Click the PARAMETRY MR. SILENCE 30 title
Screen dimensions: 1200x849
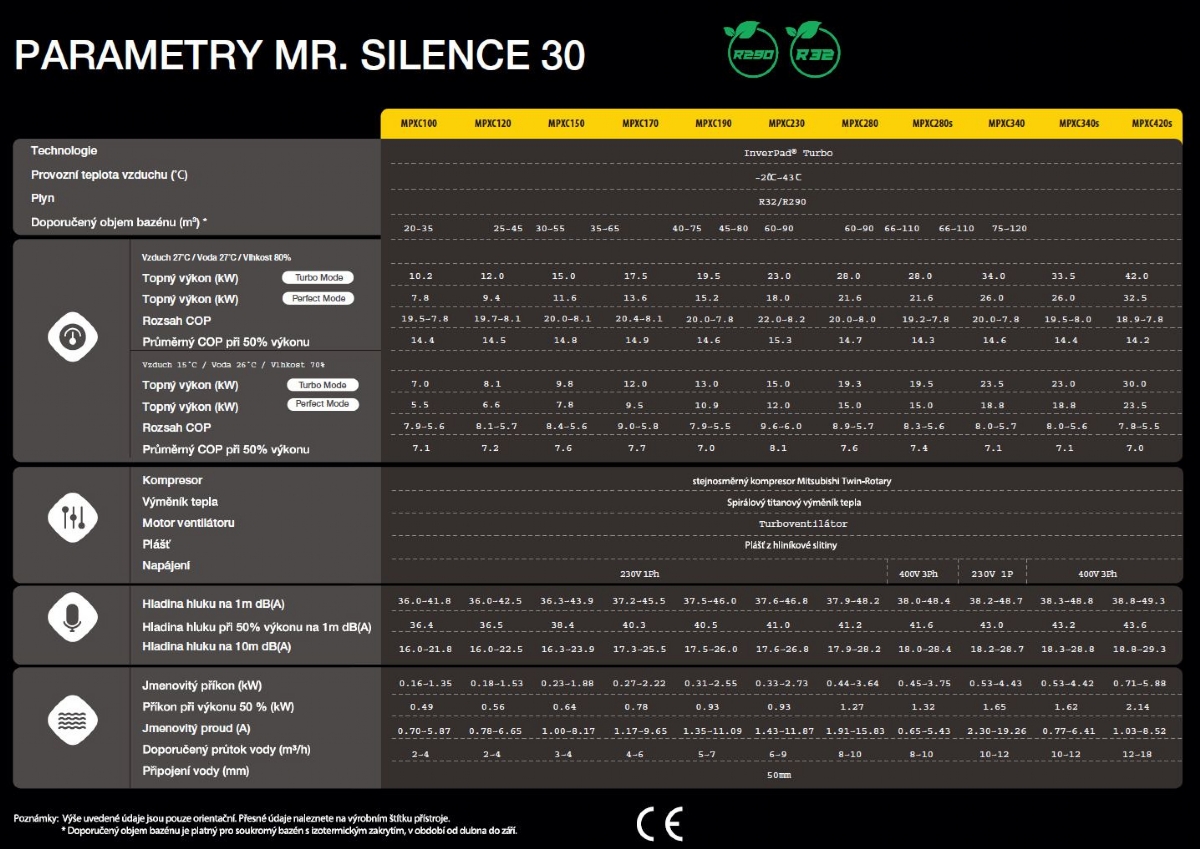point(300,56)
